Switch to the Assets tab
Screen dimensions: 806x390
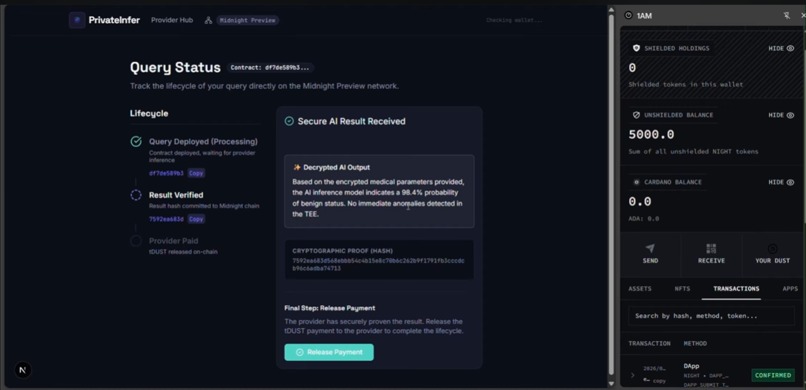coord(639,289)
